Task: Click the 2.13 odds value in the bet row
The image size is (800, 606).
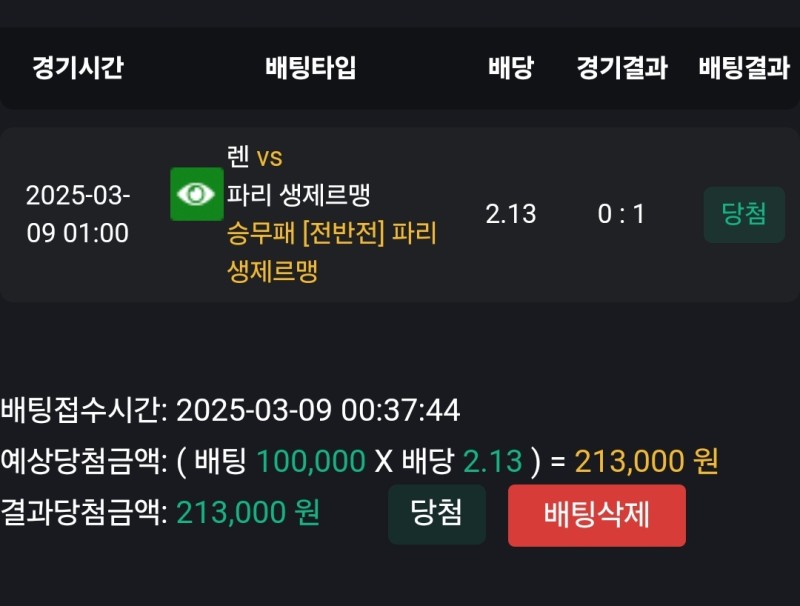Action: click(x=511, y=214)
